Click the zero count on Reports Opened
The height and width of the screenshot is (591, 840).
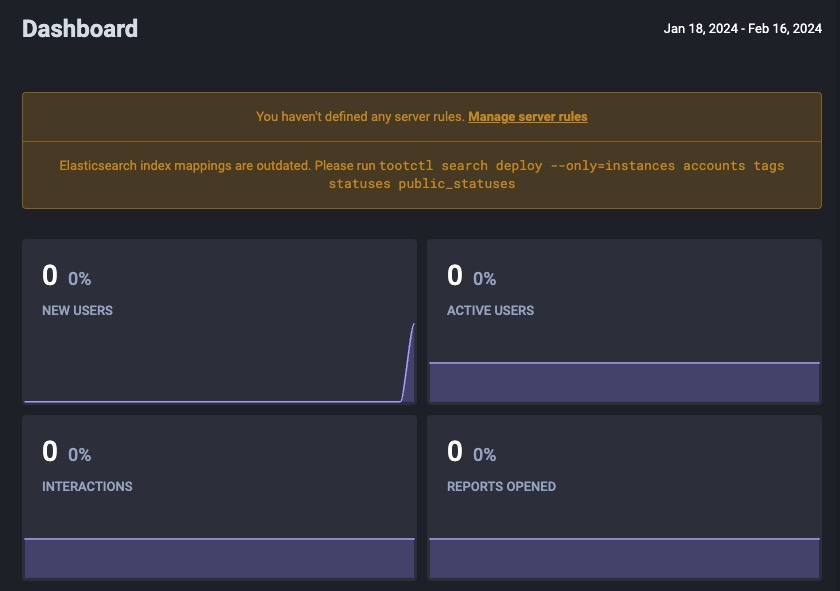click(x=453, y=451)
